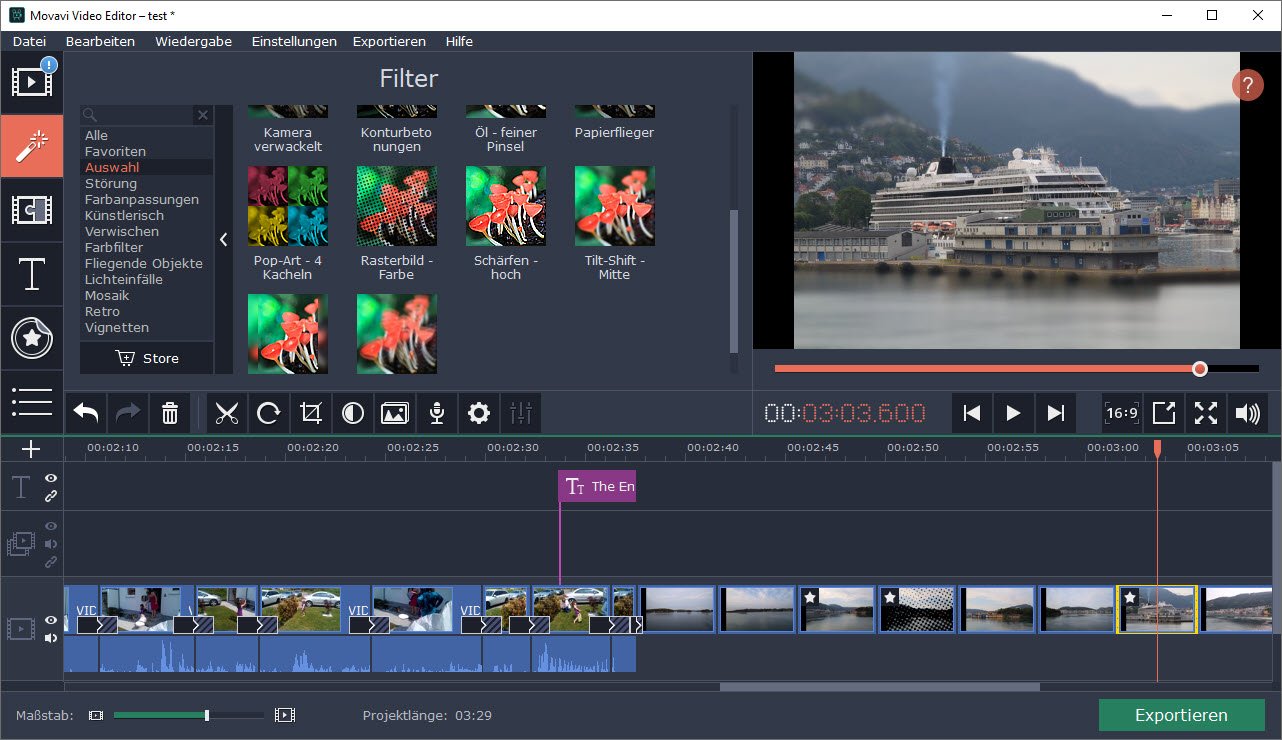Open color adjustment tool

pos(353,413)
